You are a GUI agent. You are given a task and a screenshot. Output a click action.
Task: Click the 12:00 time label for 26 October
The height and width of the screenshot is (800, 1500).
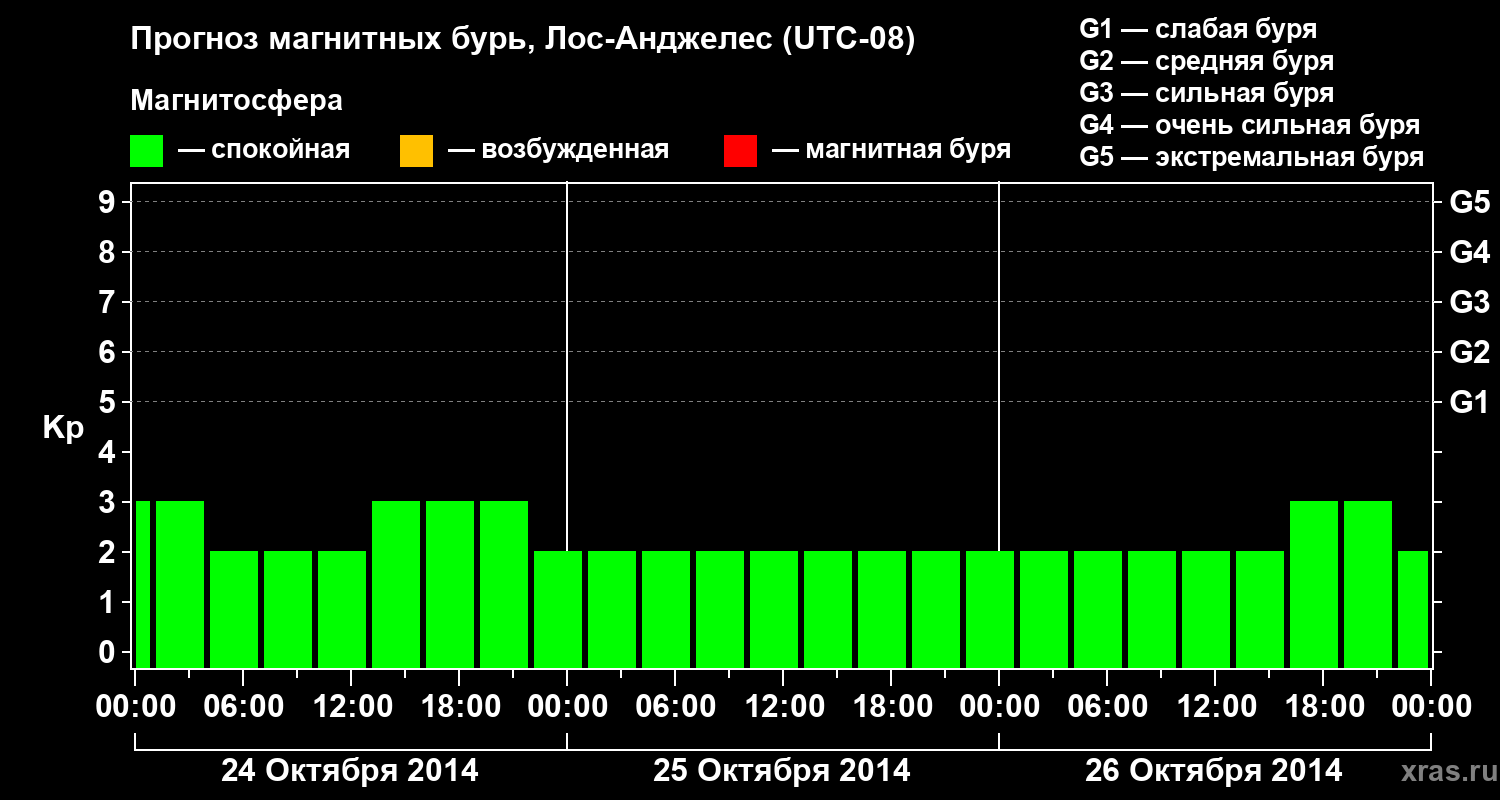pyautogui.click(x=1215, y=706)
